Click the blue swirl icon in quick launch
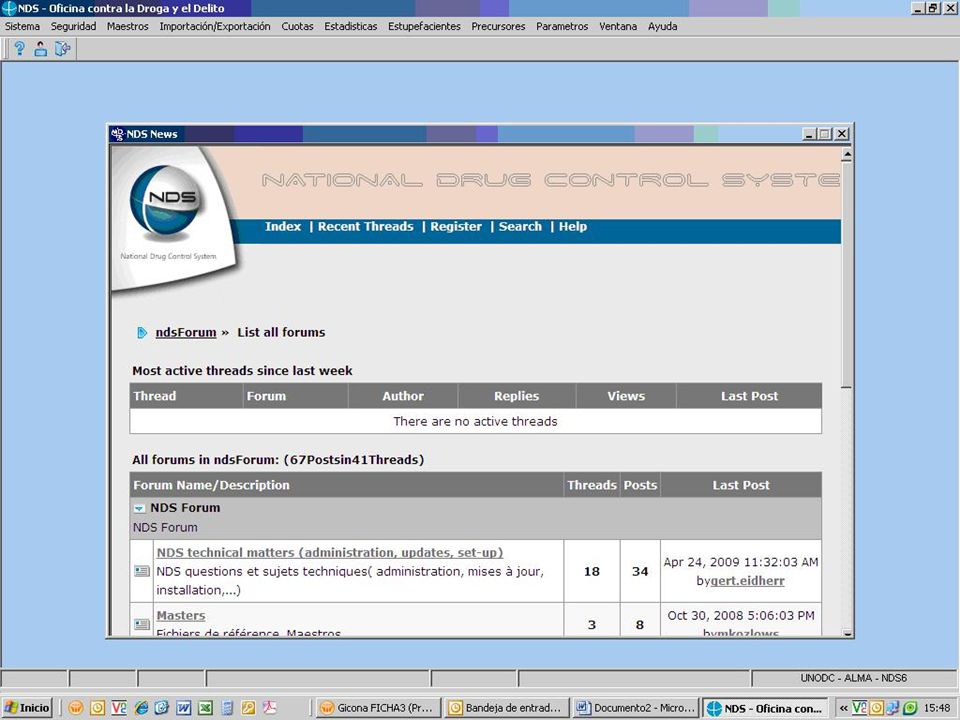960x720 pixels. click(x=162, y=708)
